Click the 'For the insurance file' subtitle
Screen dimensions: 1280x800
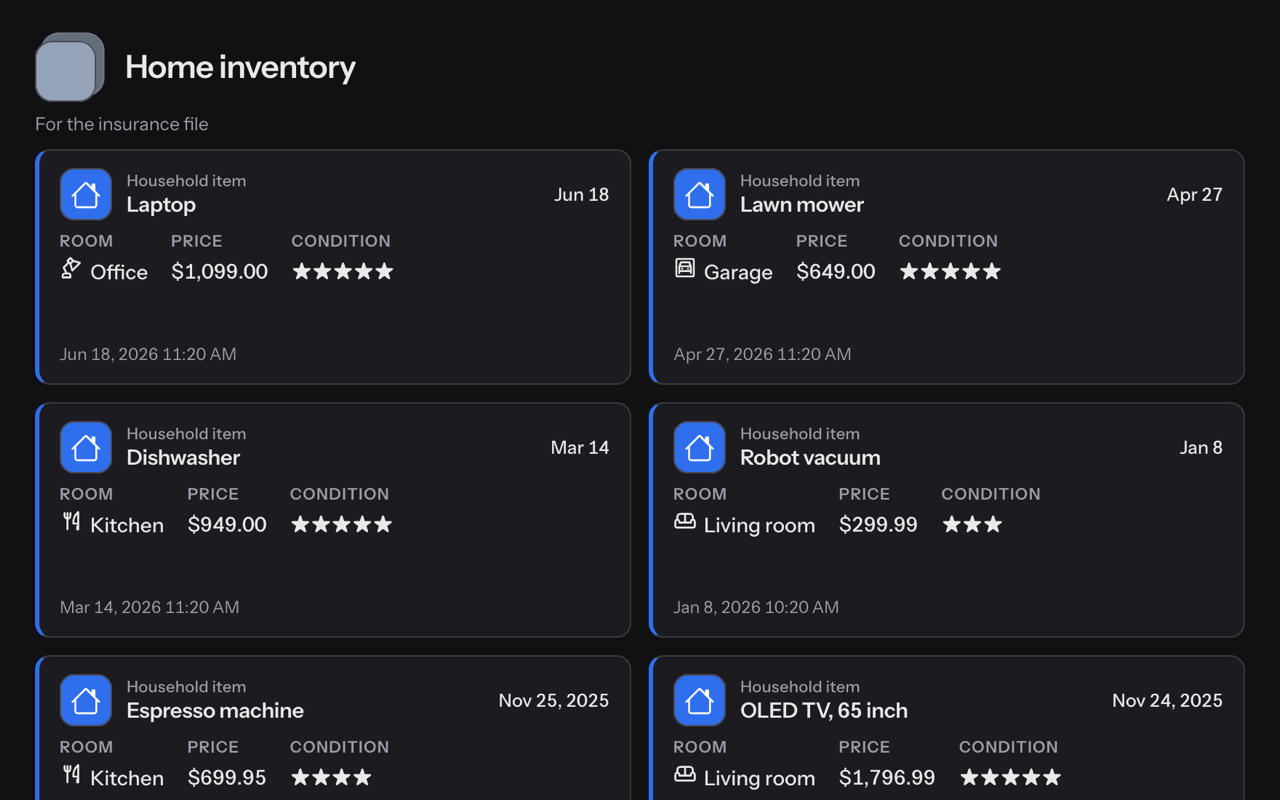tap(122, 124)
